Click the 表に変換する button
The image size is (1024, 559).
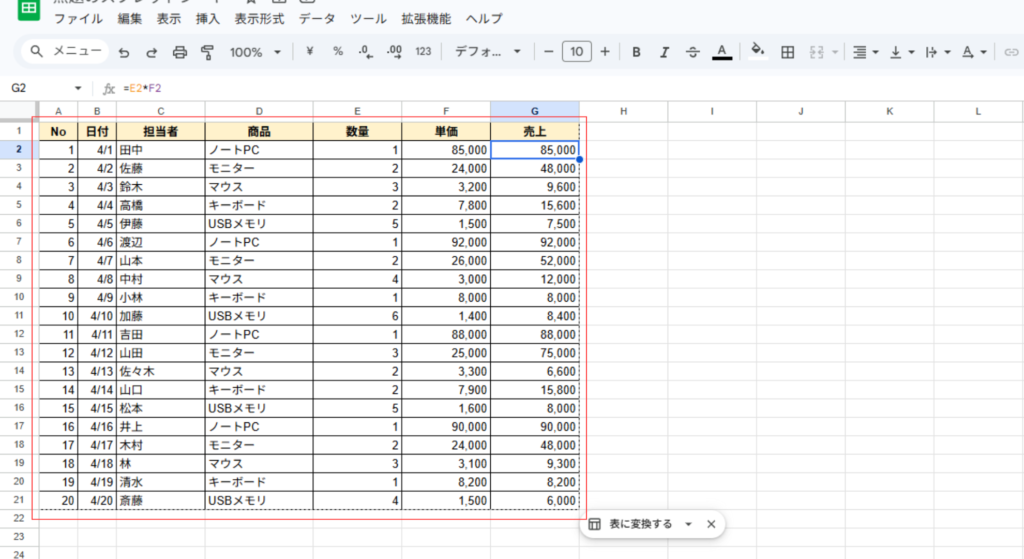tap(640, 524)
